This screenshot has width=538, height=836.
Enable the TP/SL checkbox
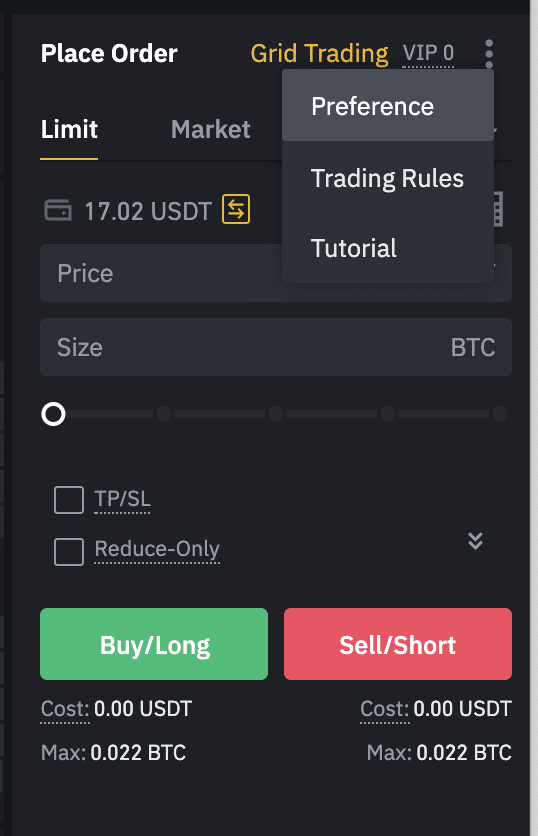(69, 500)
